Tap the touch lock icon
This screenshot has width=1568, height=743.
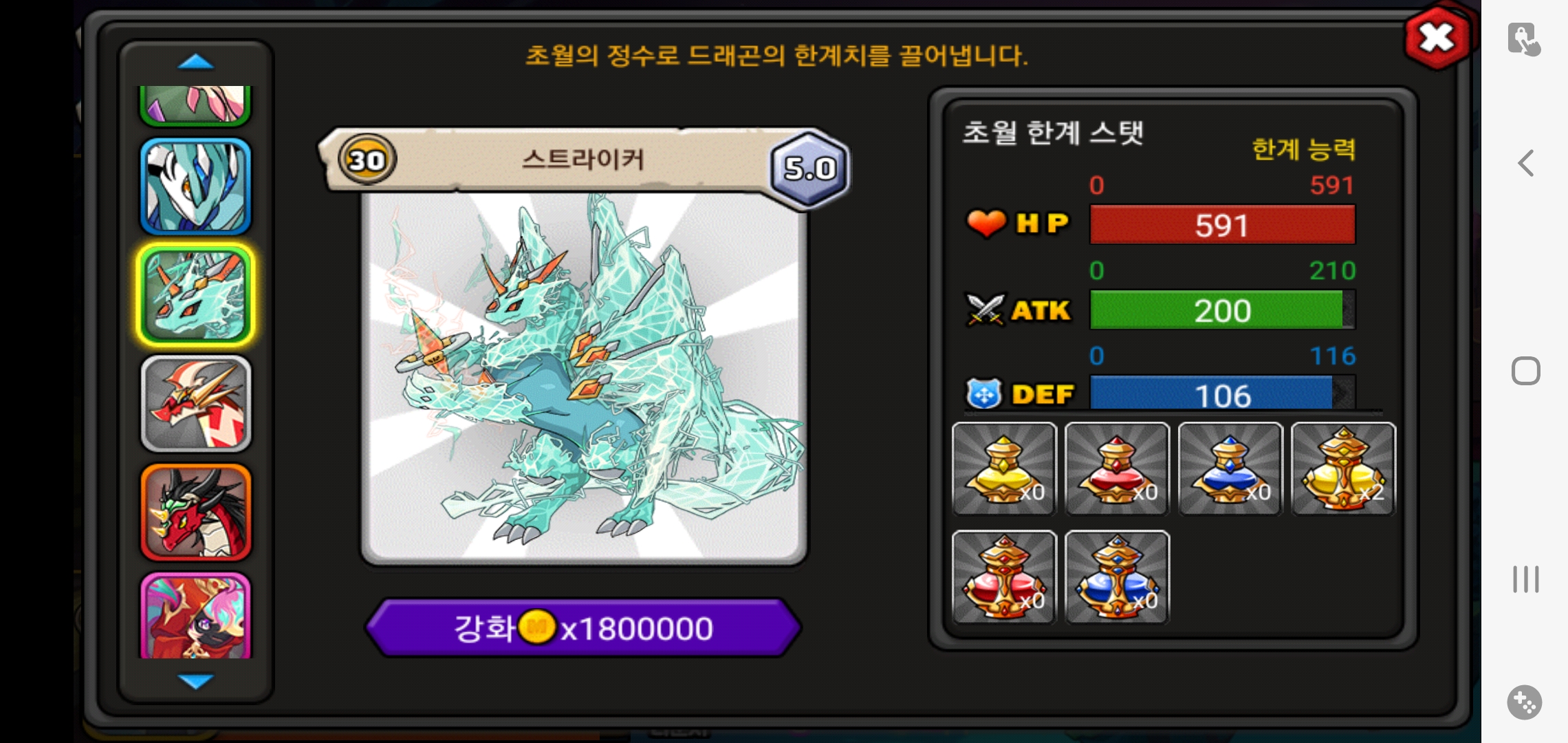click(1524, 39)
